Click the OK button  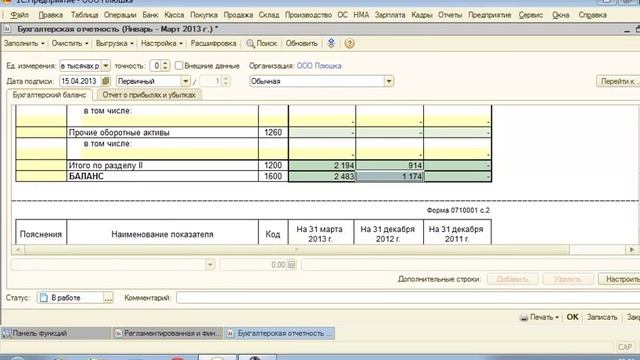572,317
